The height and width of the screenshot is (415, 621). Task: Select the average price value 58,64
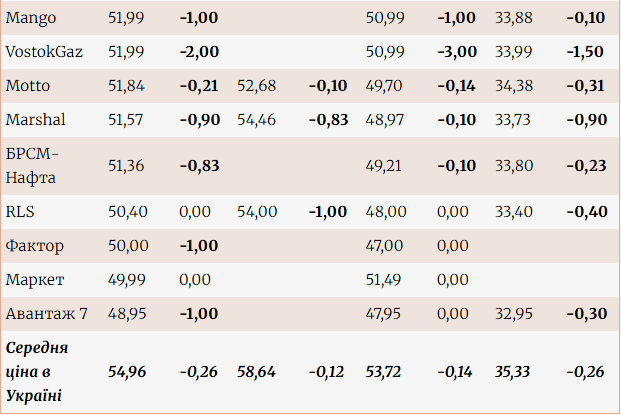[x=256, y=371]
